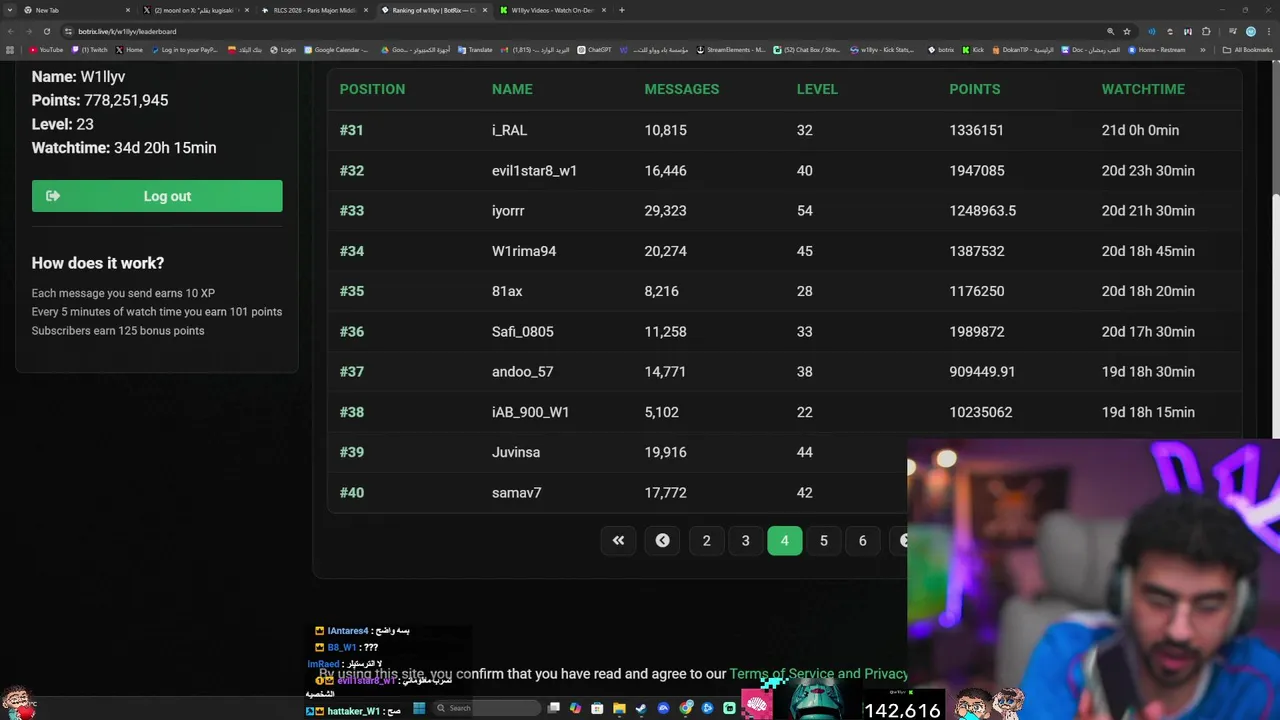Open leaderboard page 5
Image resolution: width=1280 pixels, height=720 pixels.
tap(824, 540)
